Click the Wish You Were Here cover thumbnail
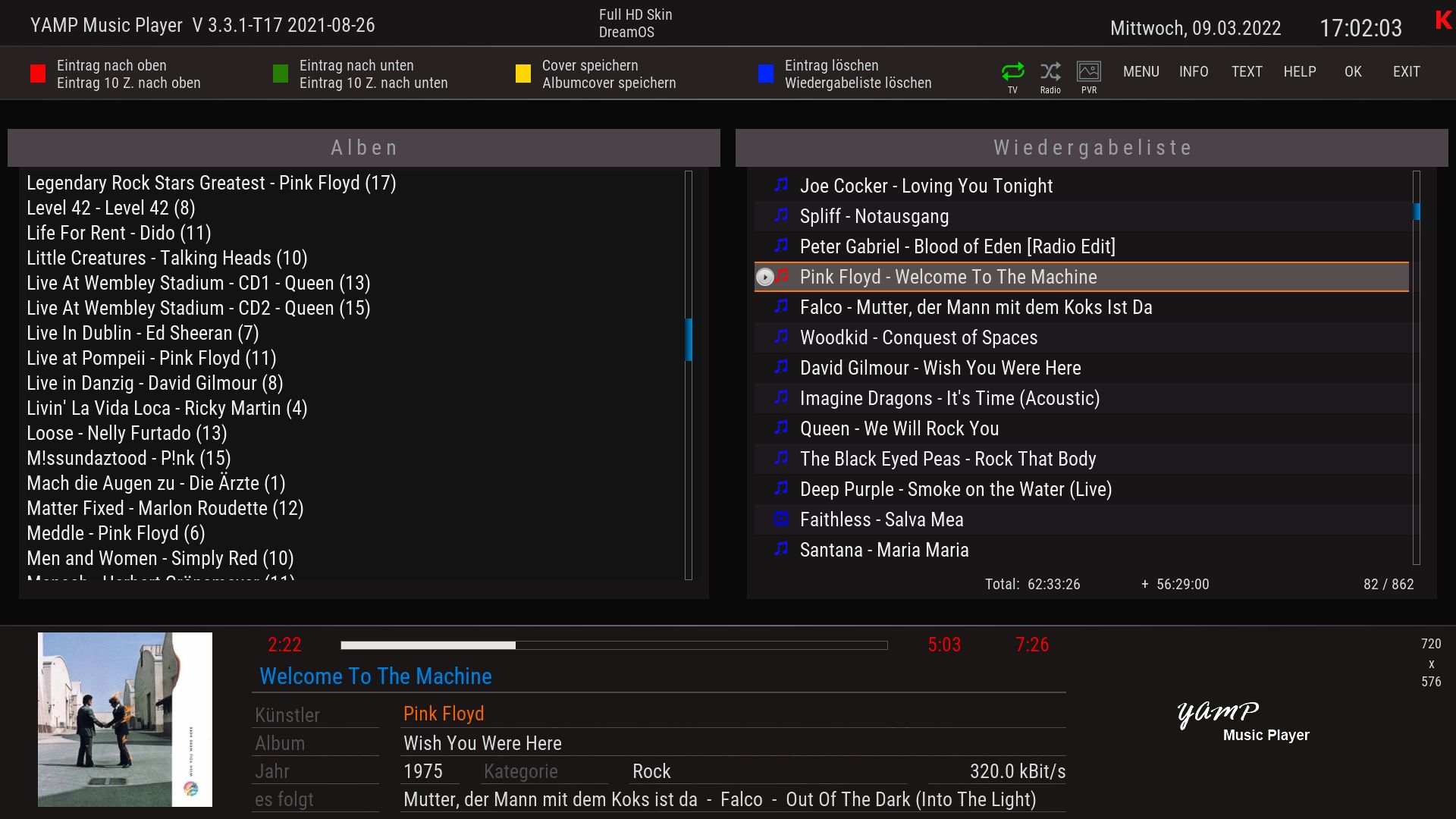Image resolution: width=1456 pixels, height=819 pixels. point(125,719)
